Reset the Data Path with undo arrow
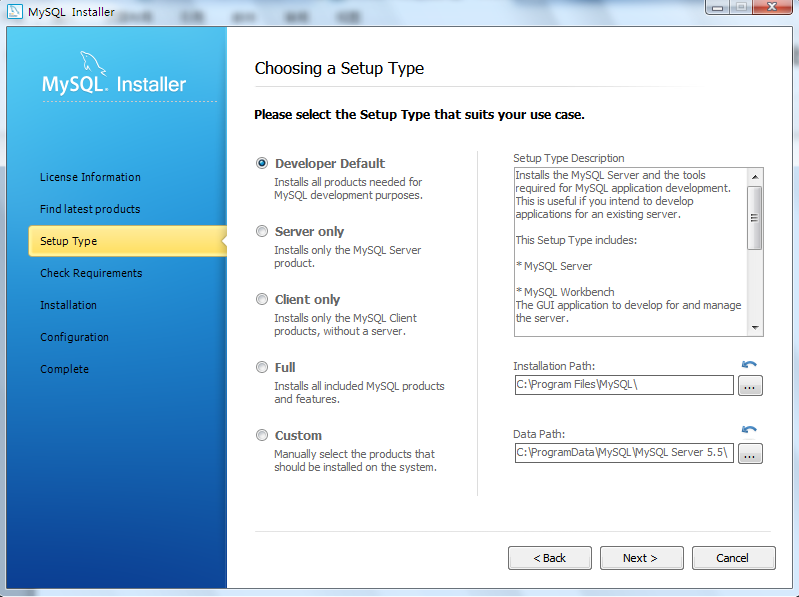Image resolution: width=799 pixels, height=597 pixels. 749,430
